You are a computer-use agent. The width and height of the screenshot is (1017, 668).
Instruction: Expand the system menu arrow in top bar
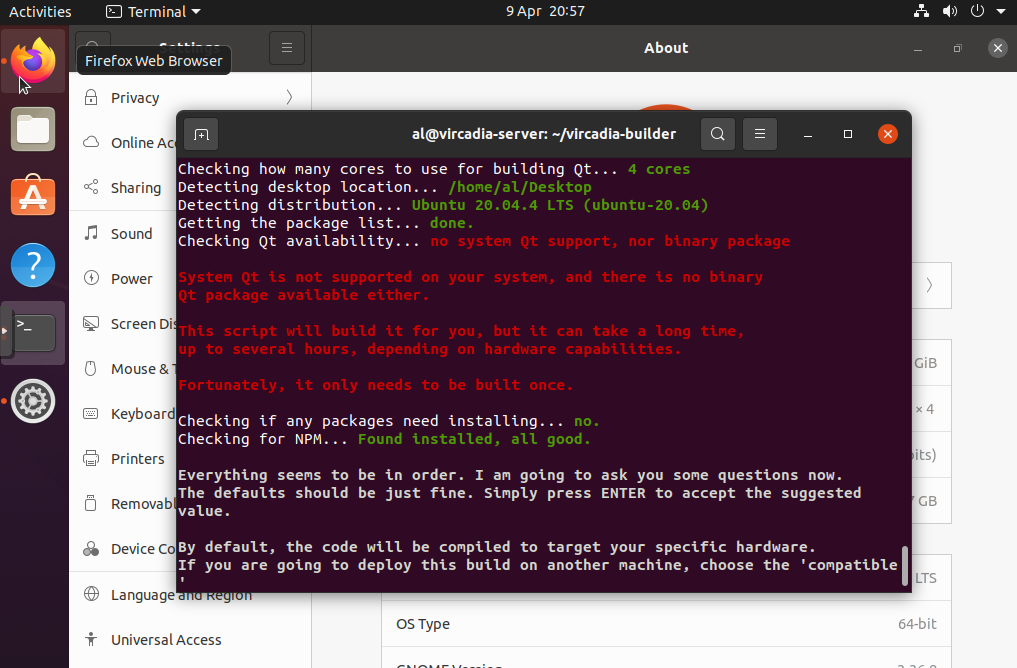click(x=1001, y=11)
